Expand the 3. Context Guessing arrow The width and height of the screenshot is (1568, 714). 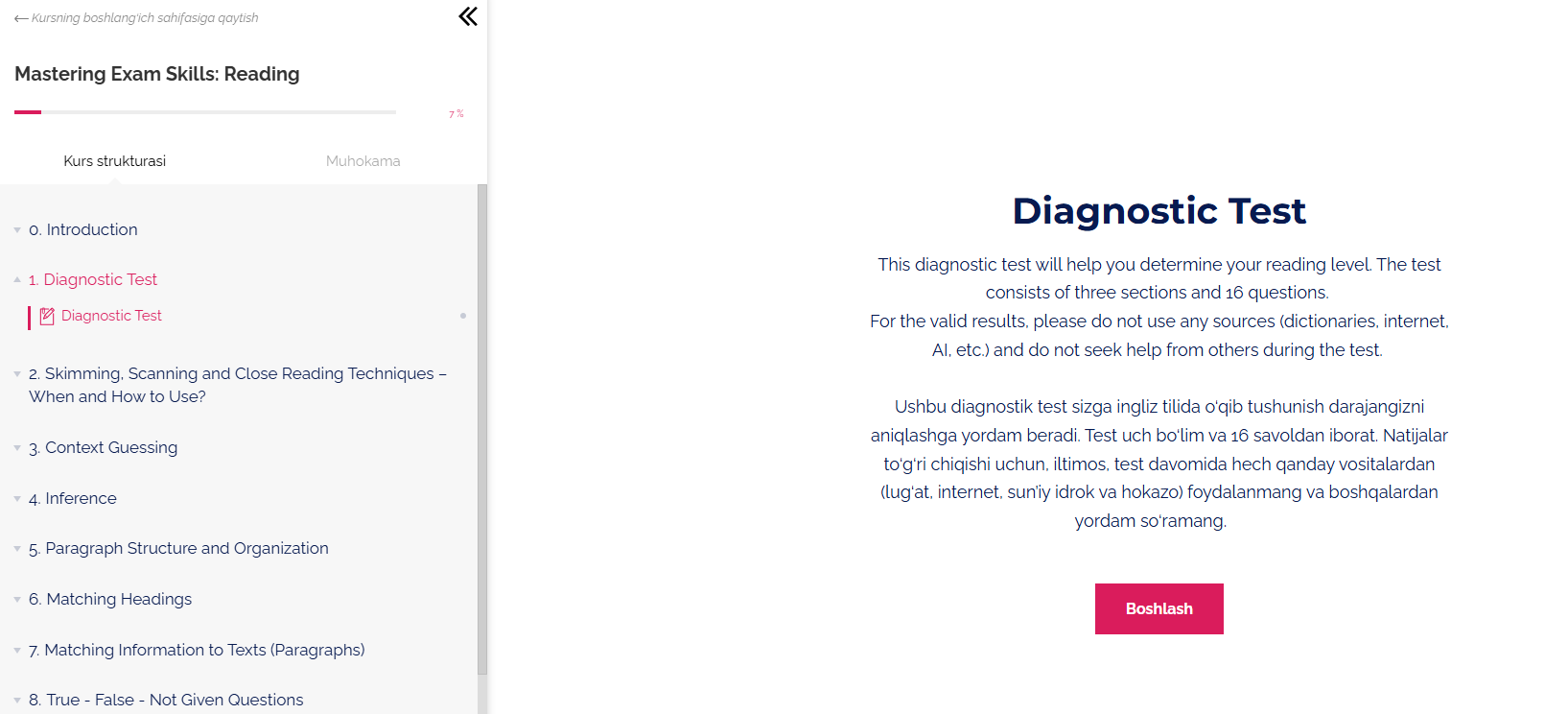pyautogui.click(x=17, y=448)
